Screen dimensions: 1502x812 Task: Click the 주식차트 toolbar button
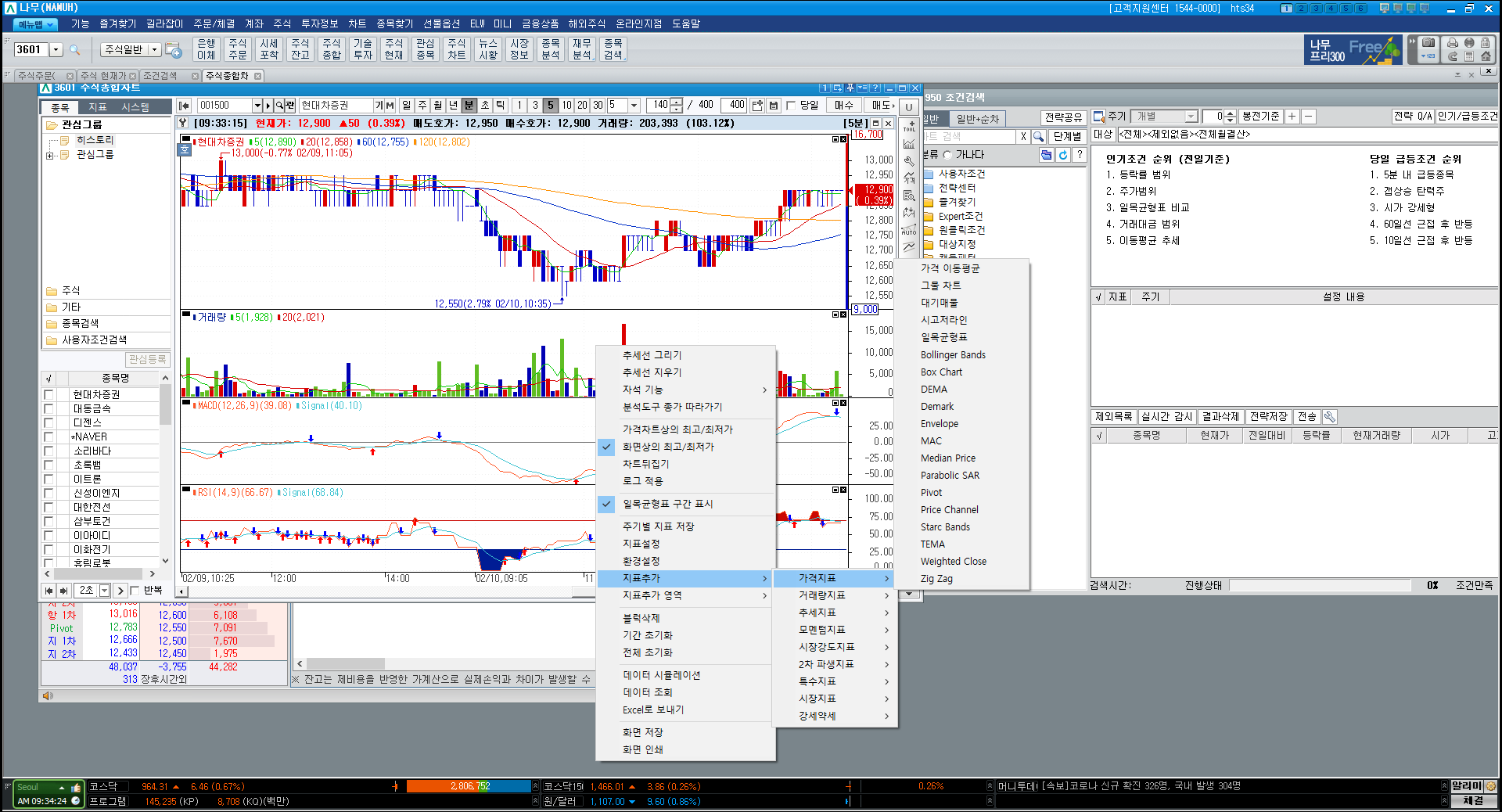coord(457,49)
